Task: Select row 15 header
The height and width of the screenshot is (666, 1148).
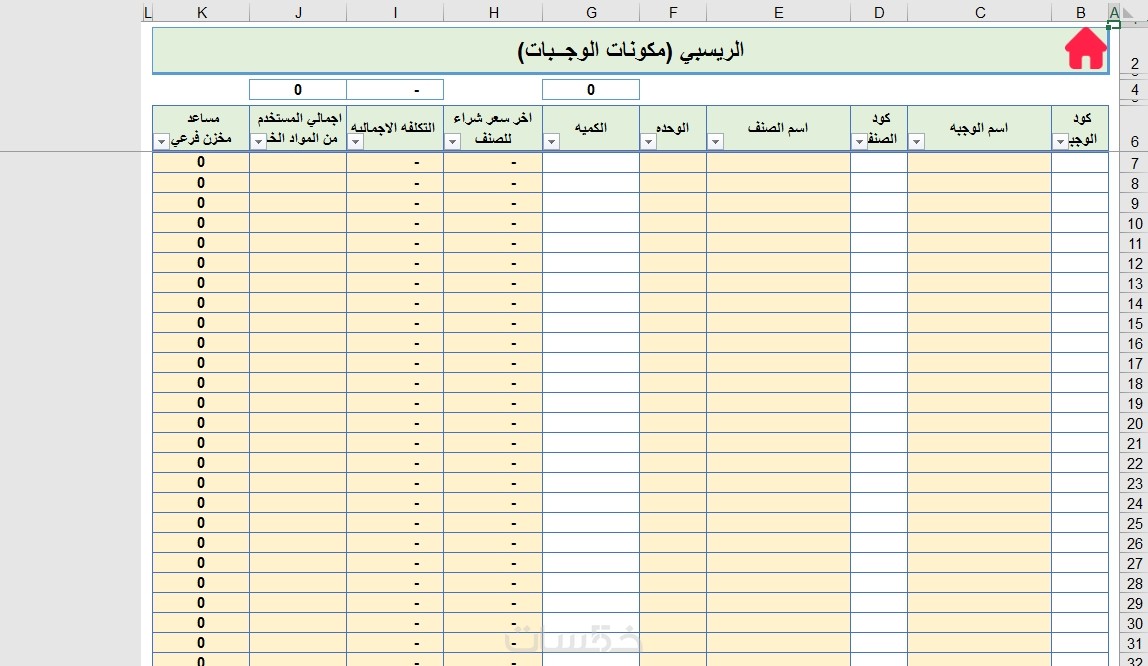Action: [x=1134, y=323]
